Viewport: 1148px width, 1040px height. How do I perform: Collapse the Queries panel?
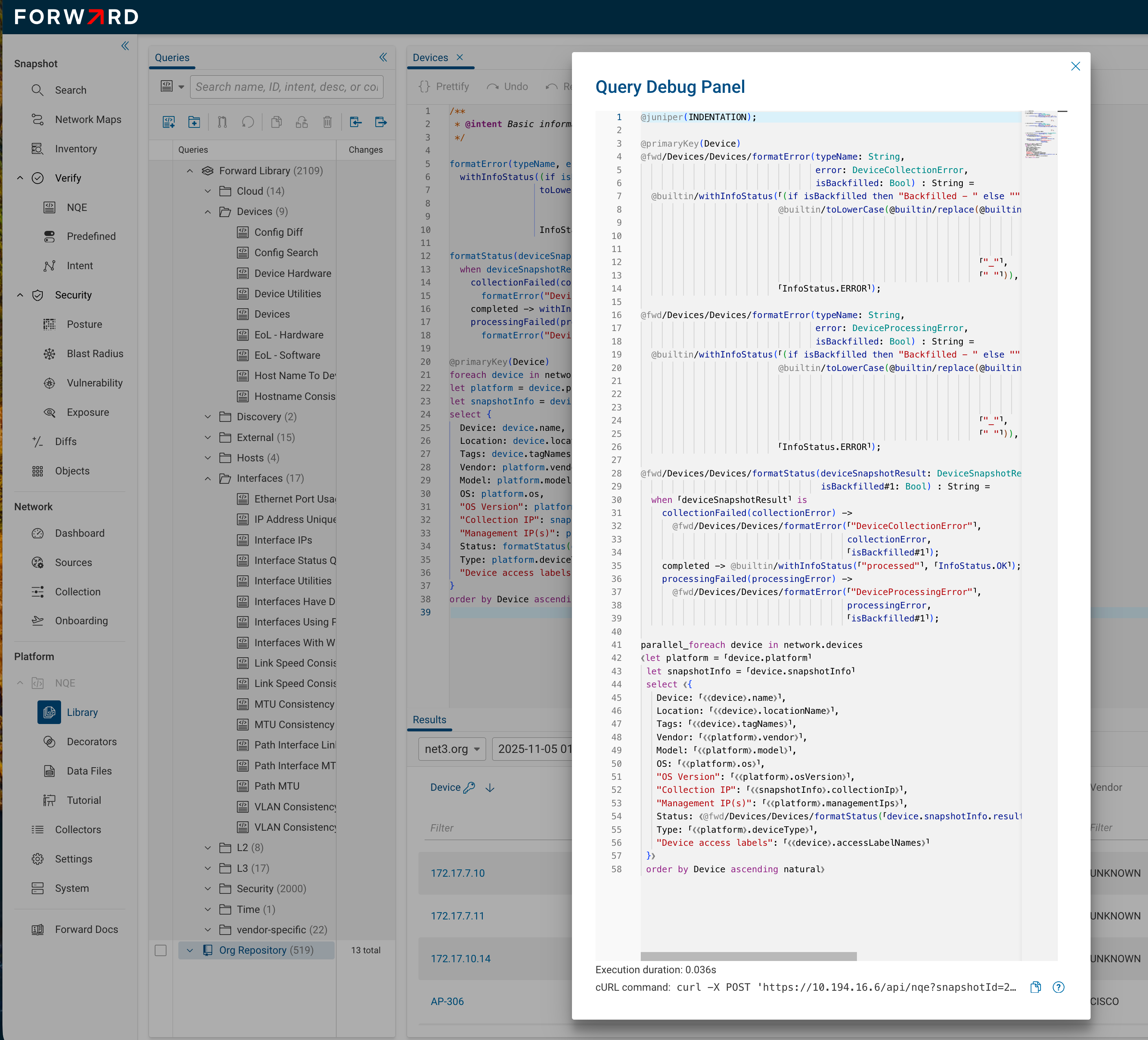tap(383, 57)
